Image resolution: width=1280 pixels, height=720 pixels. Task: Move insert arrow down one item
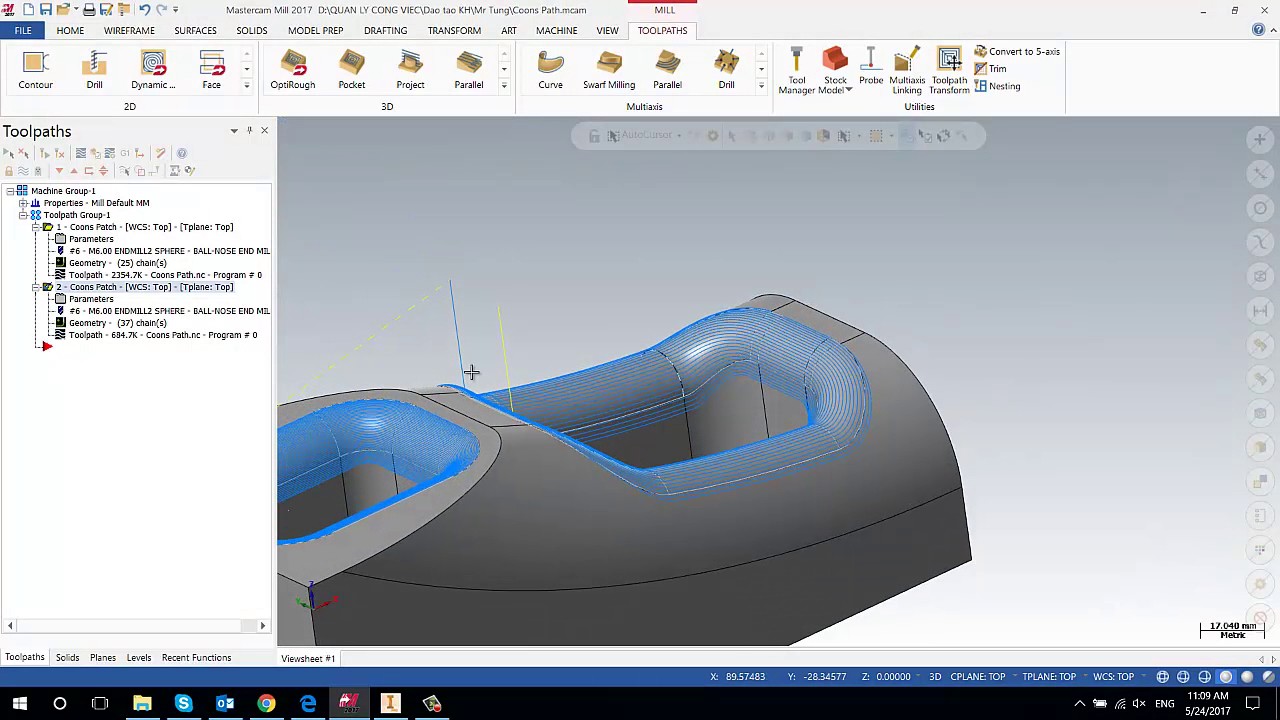click(58, 171)
